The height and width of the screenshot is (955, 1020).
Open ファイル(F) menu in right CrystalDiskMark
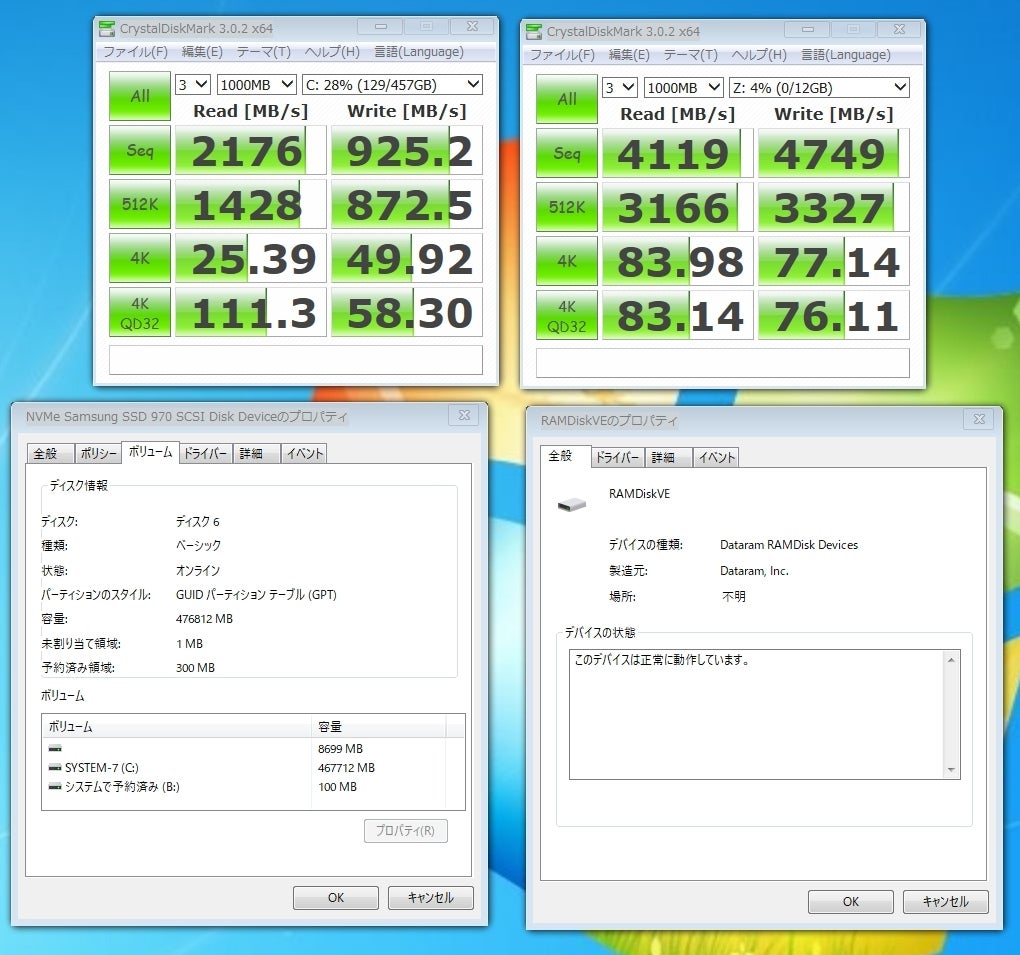[562, 55]
